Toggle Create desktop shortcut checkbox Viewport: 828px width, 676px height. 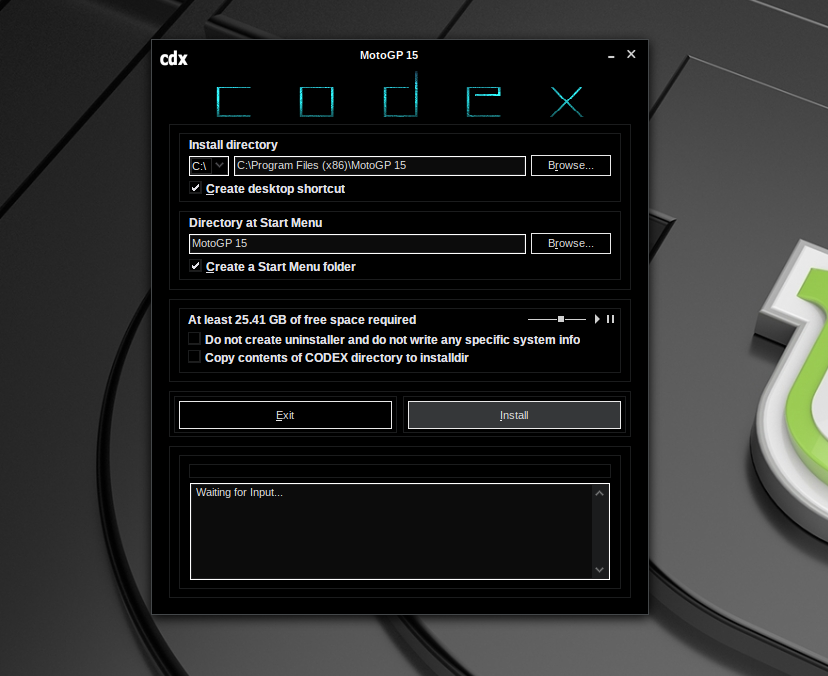195,188
